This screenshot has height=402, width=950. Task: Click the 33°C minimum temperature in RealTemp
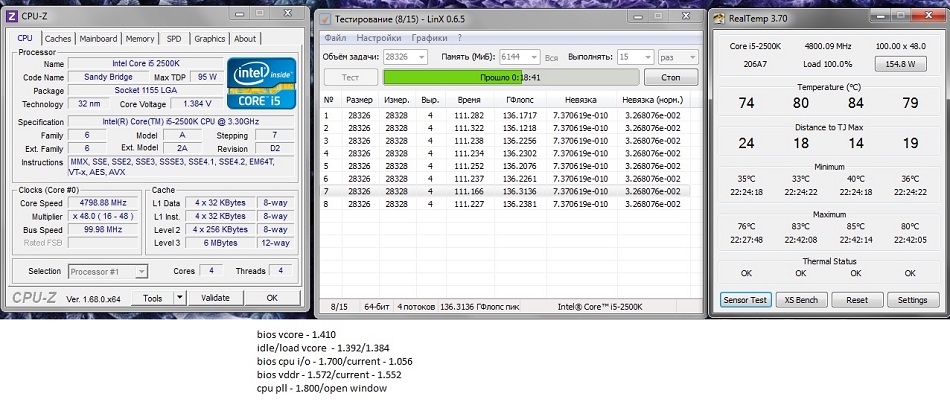(800, 179)
